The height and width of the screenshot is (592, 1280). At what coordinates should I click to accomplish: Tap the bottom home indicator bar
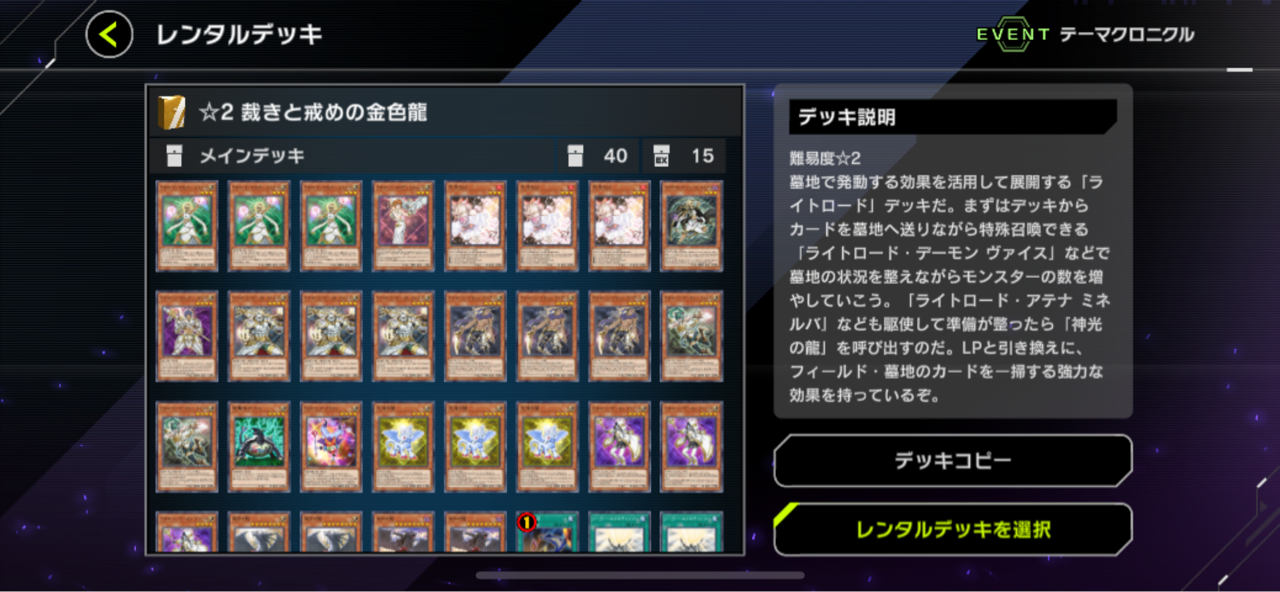[x=640, y=575]
